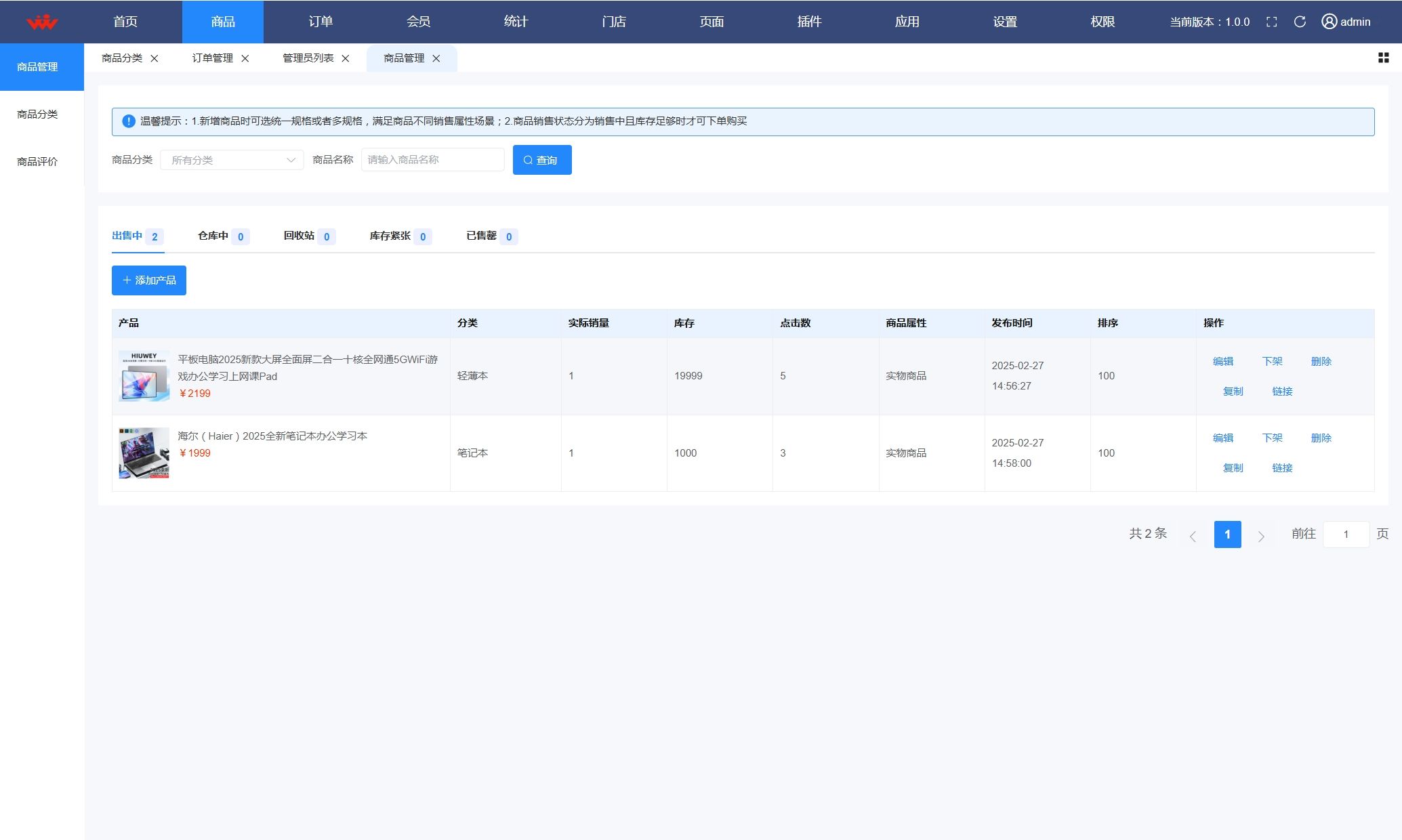Image resolution: width=1402 pixels, height=840 pixels.
Task: Click the refresh icon in header
Action: coord(1300,22)
